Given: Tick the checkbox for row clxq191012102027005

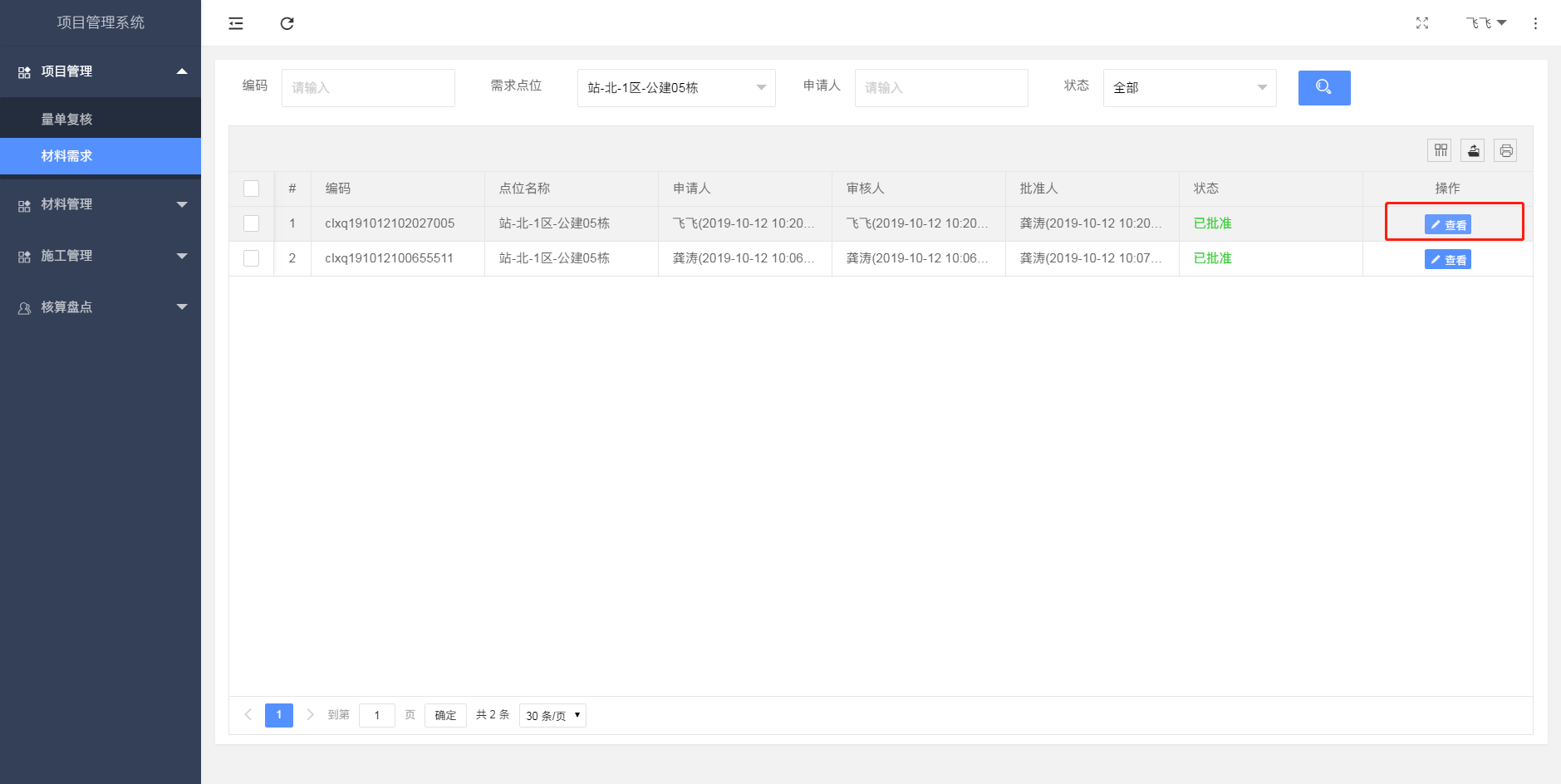Looking at the screenshot, I should click(251, 223).
